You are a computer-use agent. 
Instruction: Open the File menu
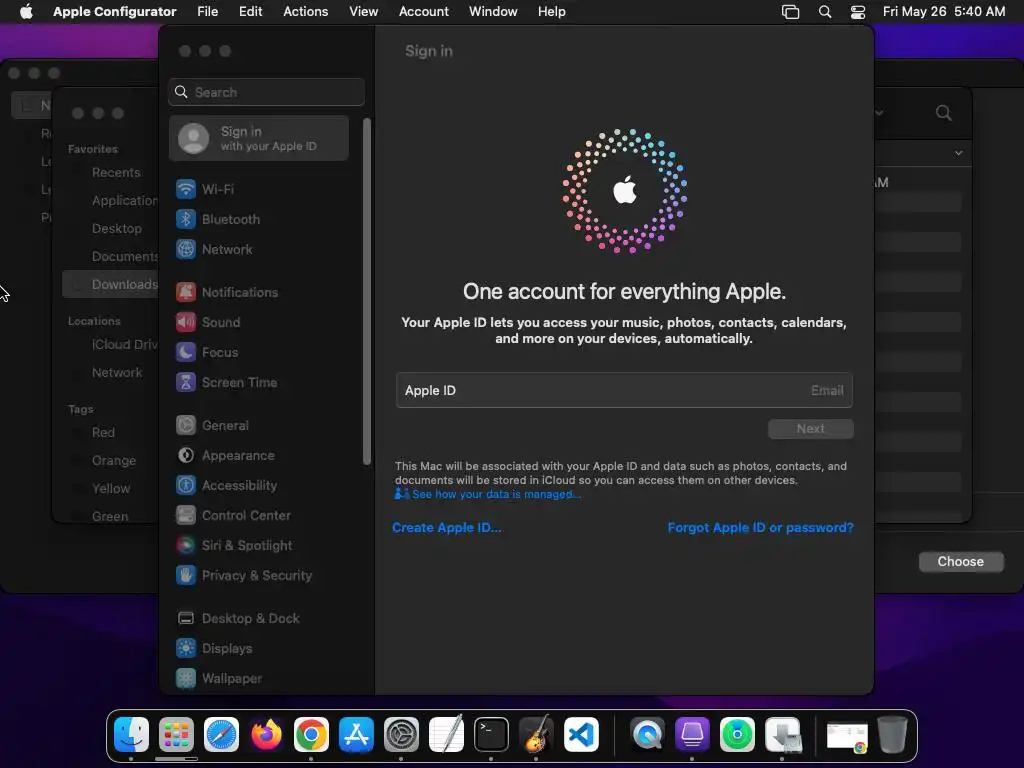[x=208, y=12]
